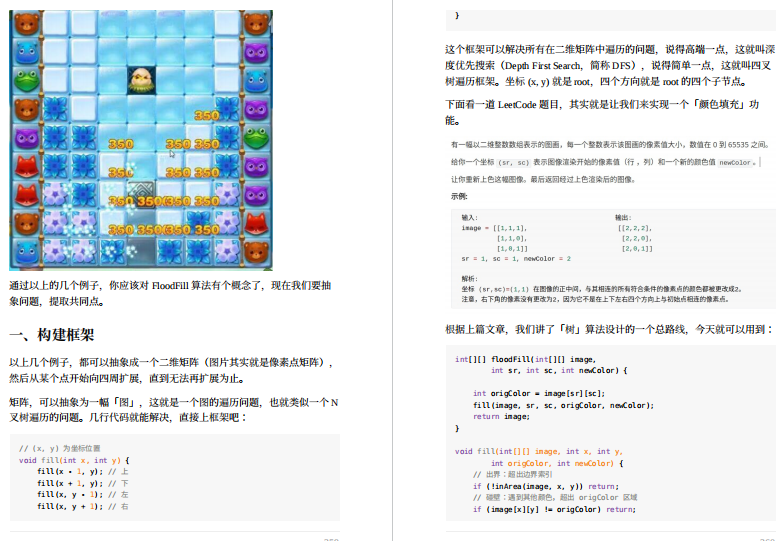Click the code line "fill(image, sr, sc, origColor, newColor);"
Viewport: 784px width, 541px height.
564,406
